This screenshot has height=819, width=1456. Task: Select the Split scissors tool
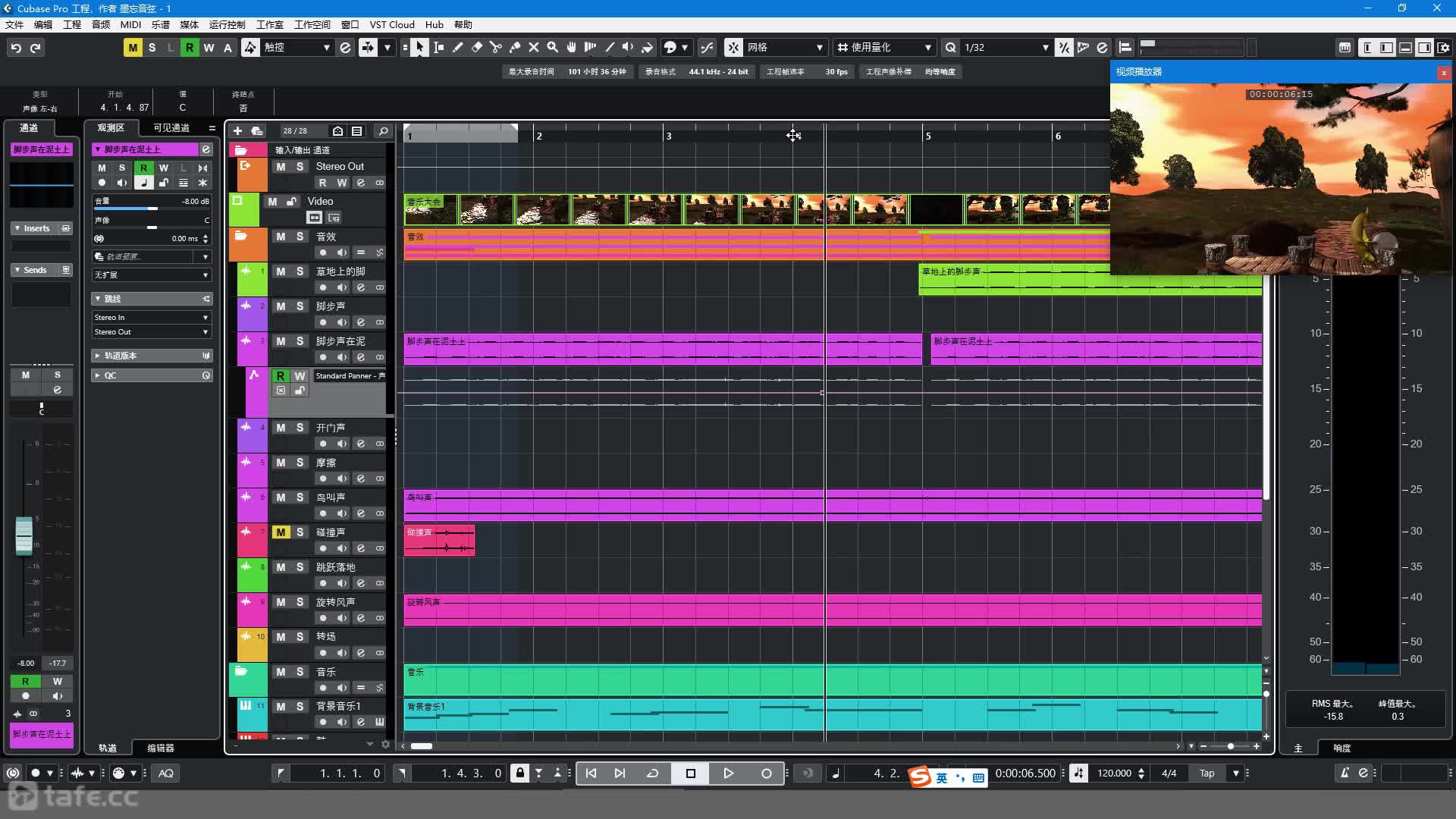click(495, 47)
